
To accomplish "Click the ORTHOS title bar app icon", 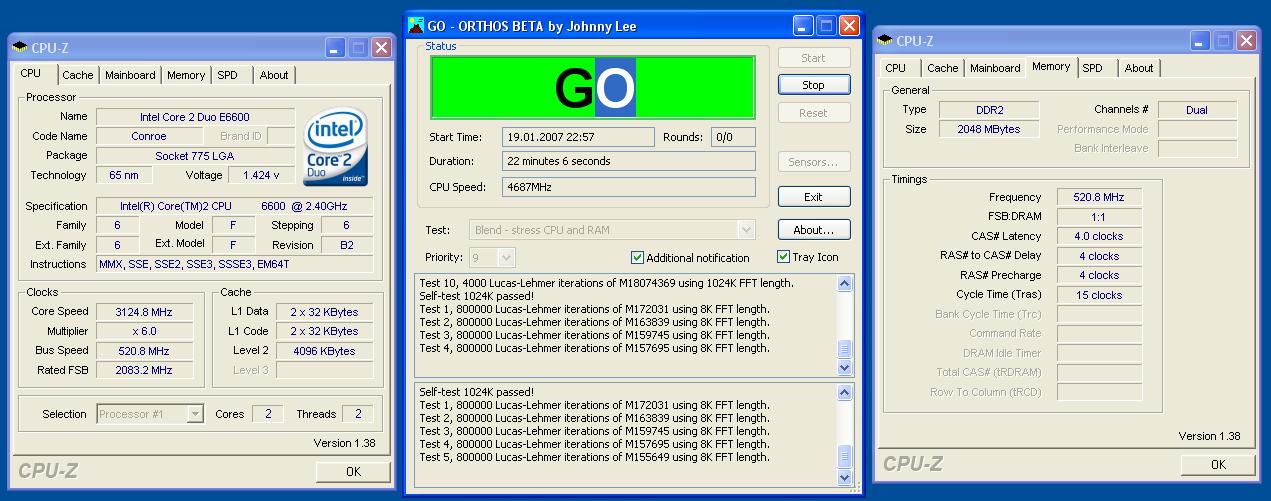I will 416,25.
